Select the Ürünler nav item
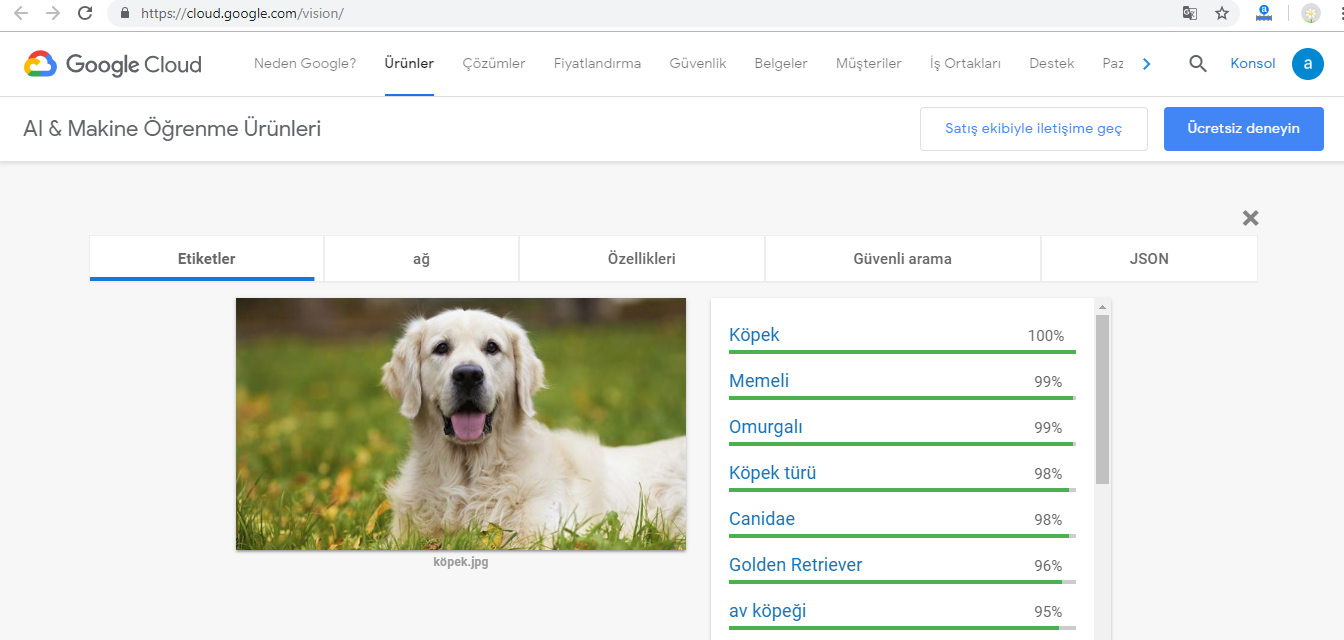This screenshot has width=1344, height=640. 409,63
